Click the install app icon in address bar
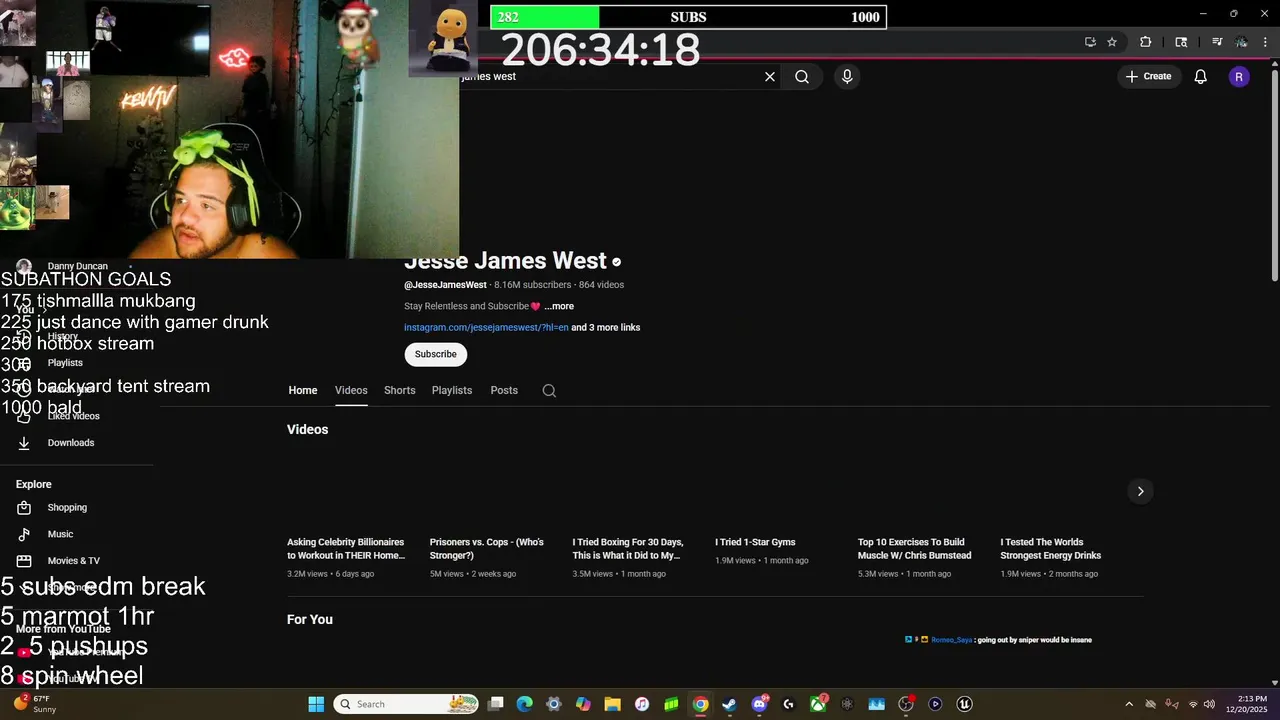 point(1090,42)
